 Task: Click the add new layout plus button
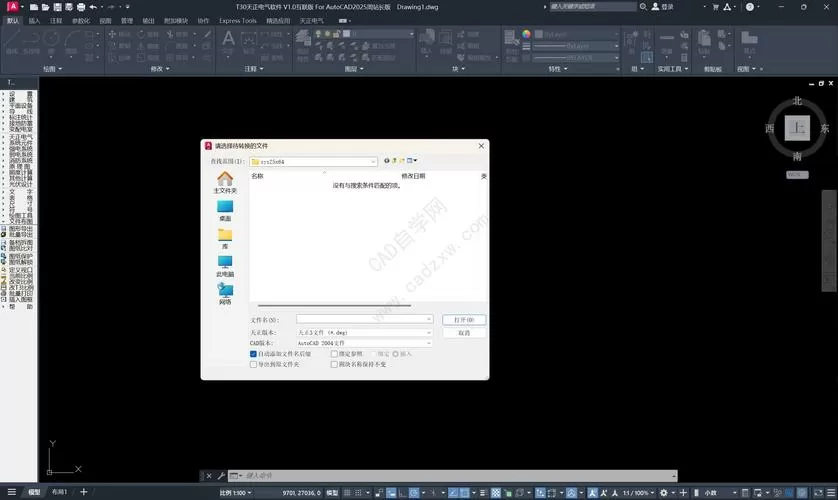click(83, 492)
